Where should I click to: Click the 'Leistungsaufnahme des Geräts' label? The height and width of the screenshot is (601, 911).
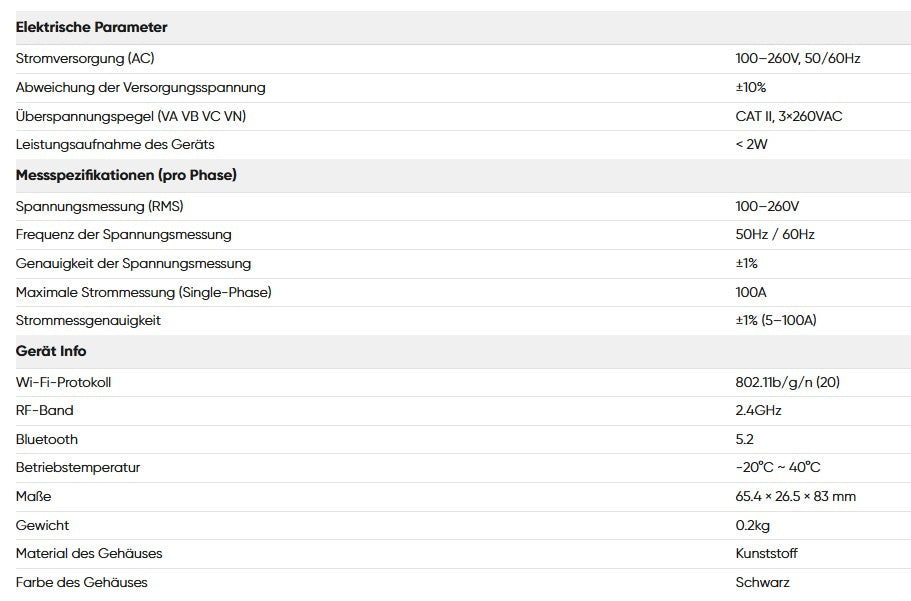point(115,145)
